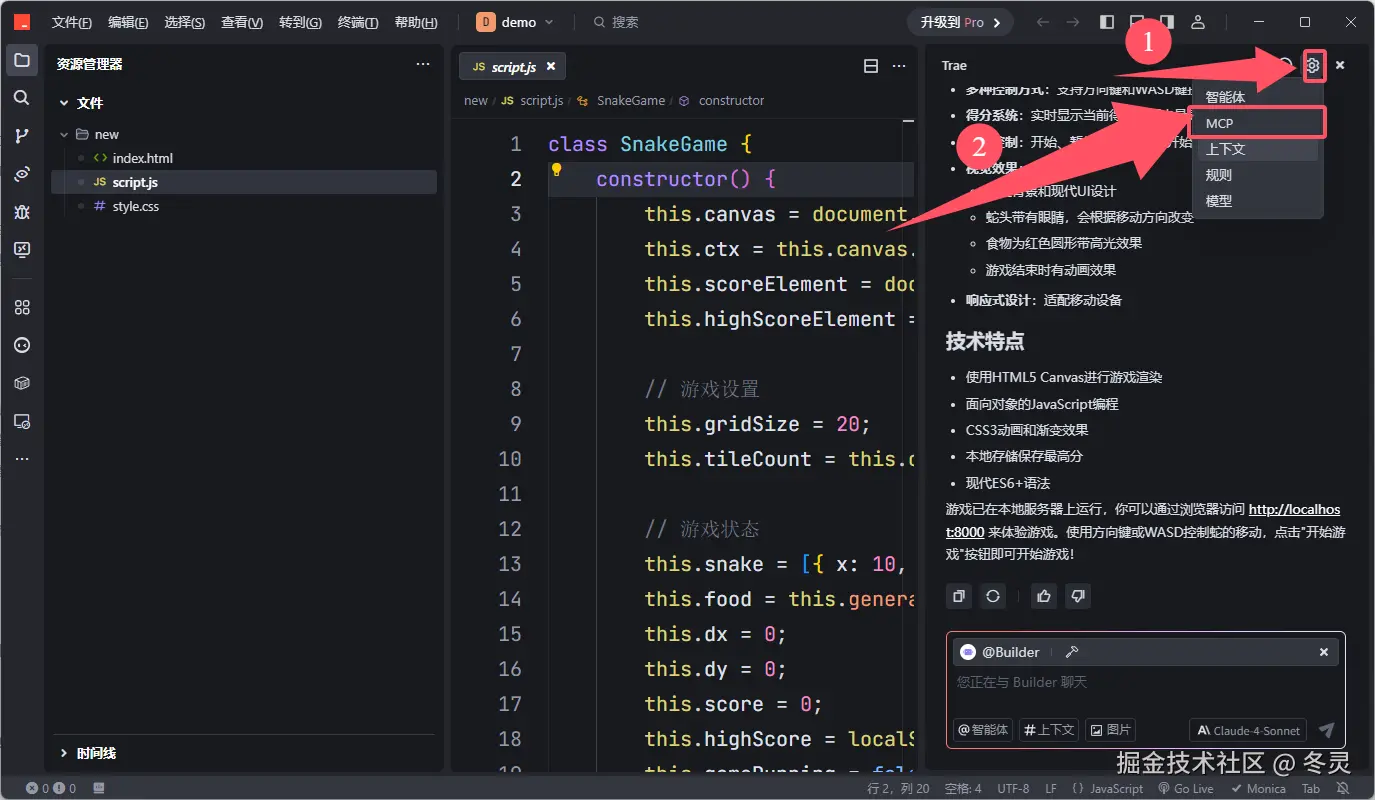Viewport: 1375px width, 800px height.
Task: Change encoding UTF-8 in status bar
Action: tap(1013, 788)
